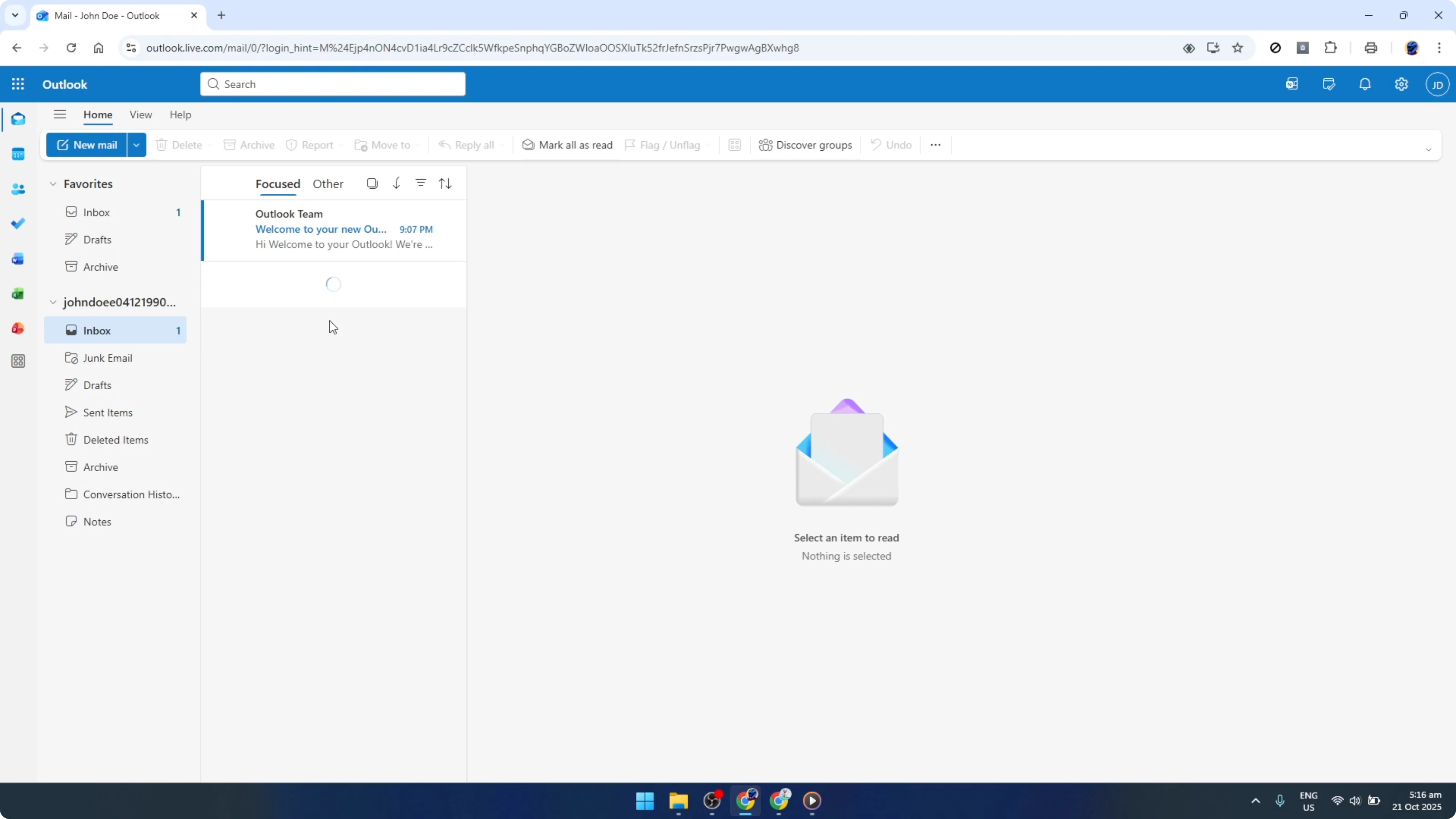Toggle the navigation pane hamburger icon
Image resolution: width=1456 pixels, height=819 pixels.
tap(60, 115)
